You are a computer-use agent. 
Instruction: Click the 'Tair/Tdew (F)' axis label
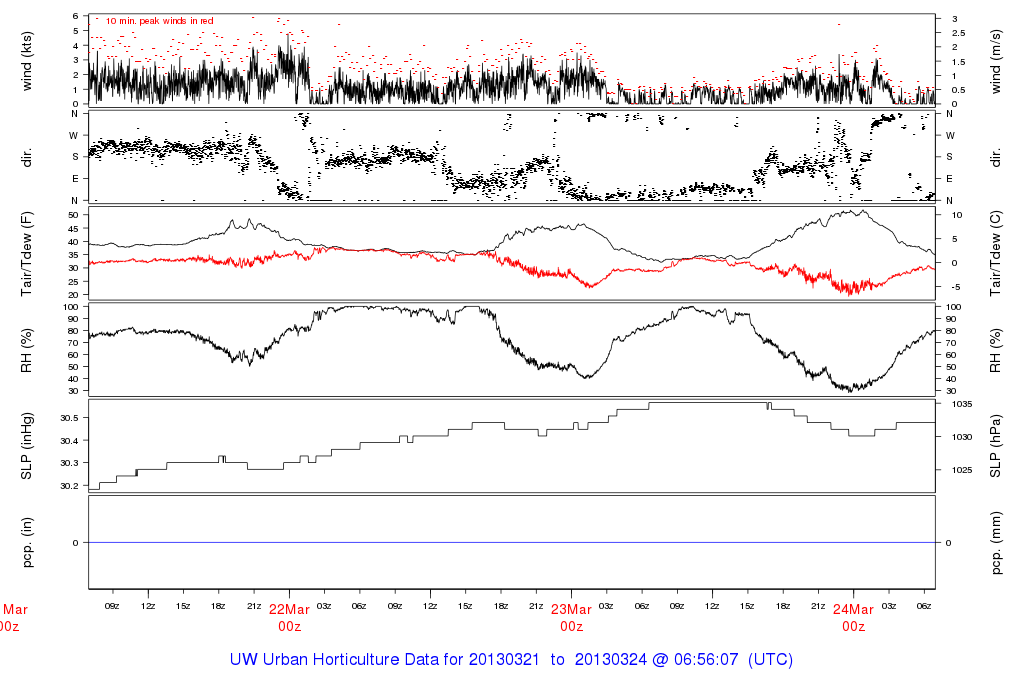click(x=27, y=254)
